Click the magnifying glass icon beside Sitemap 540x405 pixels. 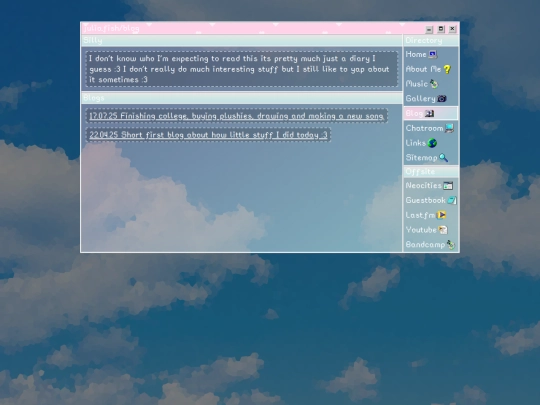[444, 158]
